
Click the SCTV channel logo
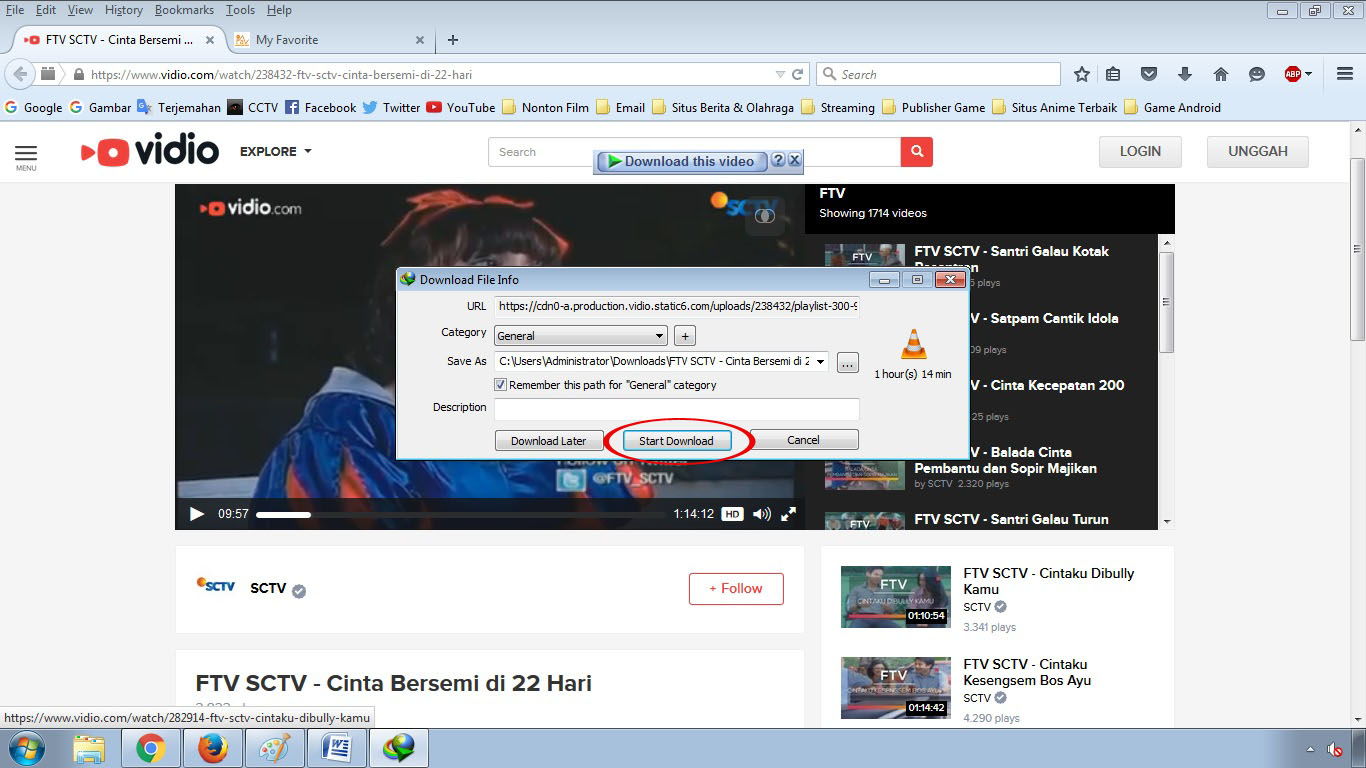(216, 585)
